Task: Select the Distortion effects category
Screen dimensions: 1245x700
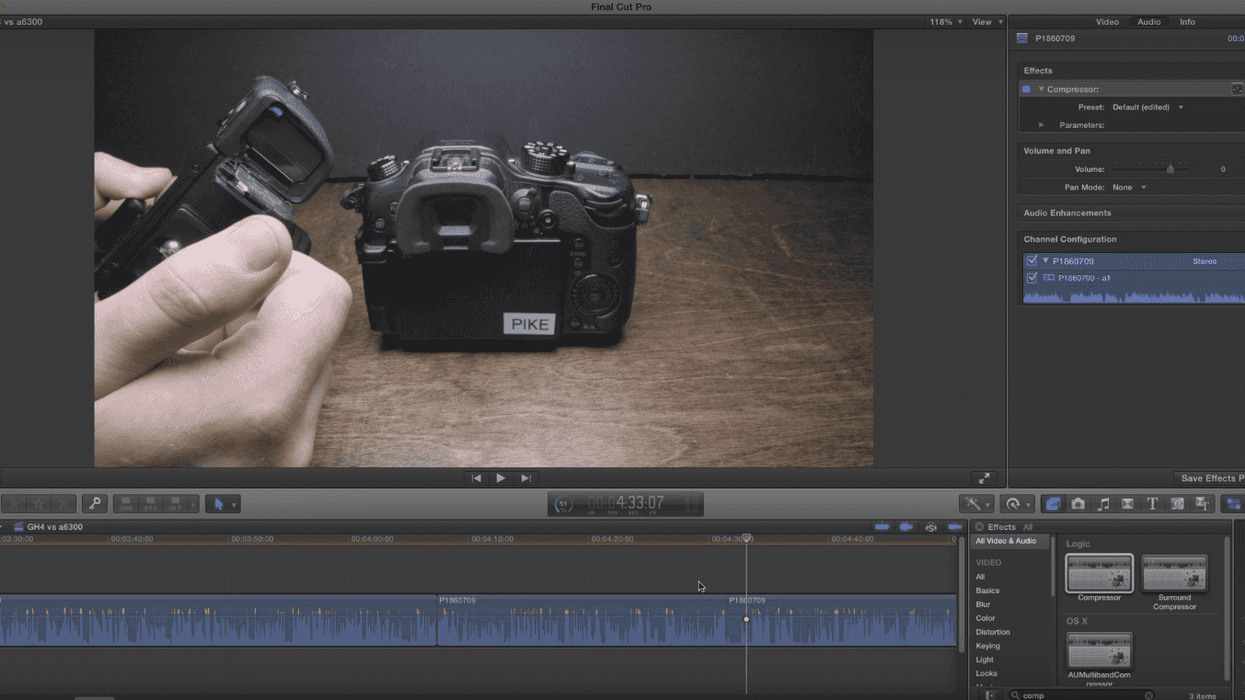Action: pyautogui.click(x=993, y=632)
